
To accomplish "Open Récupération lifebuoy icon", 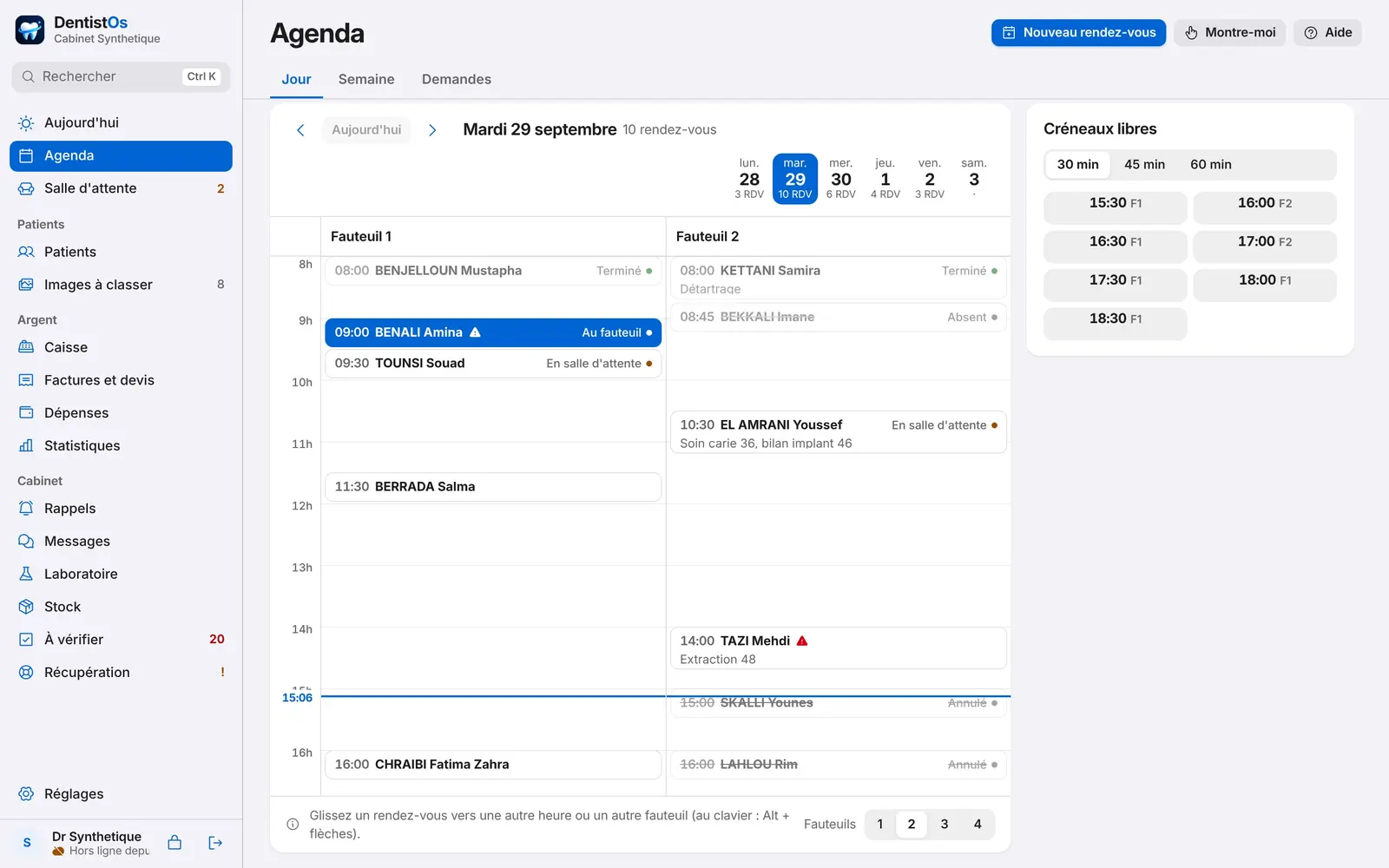I will coord(26,672).
